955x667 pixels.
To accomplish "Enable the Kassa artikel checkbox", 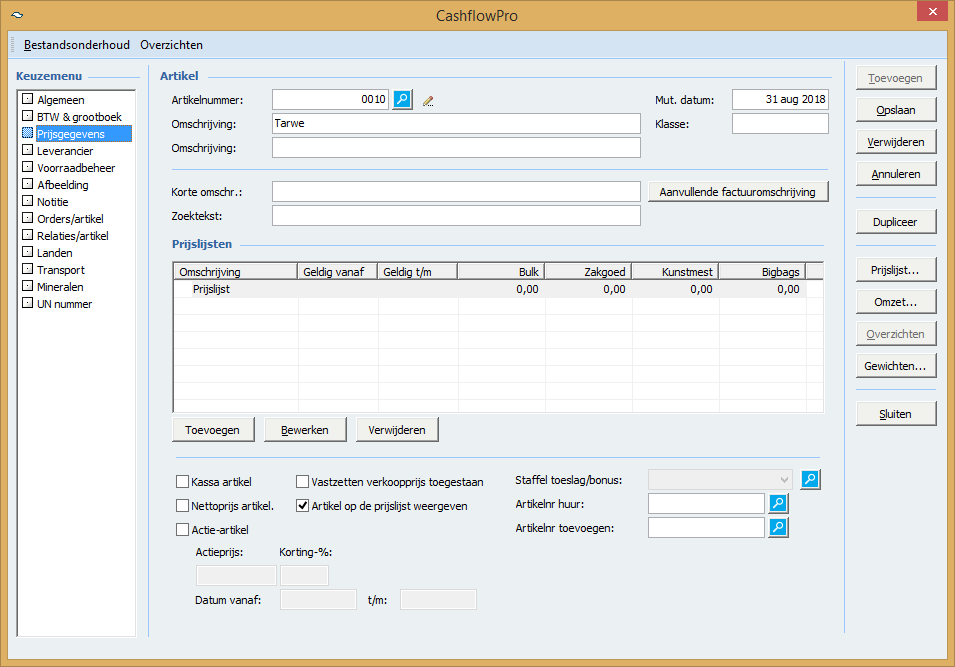I will [182, 482].
